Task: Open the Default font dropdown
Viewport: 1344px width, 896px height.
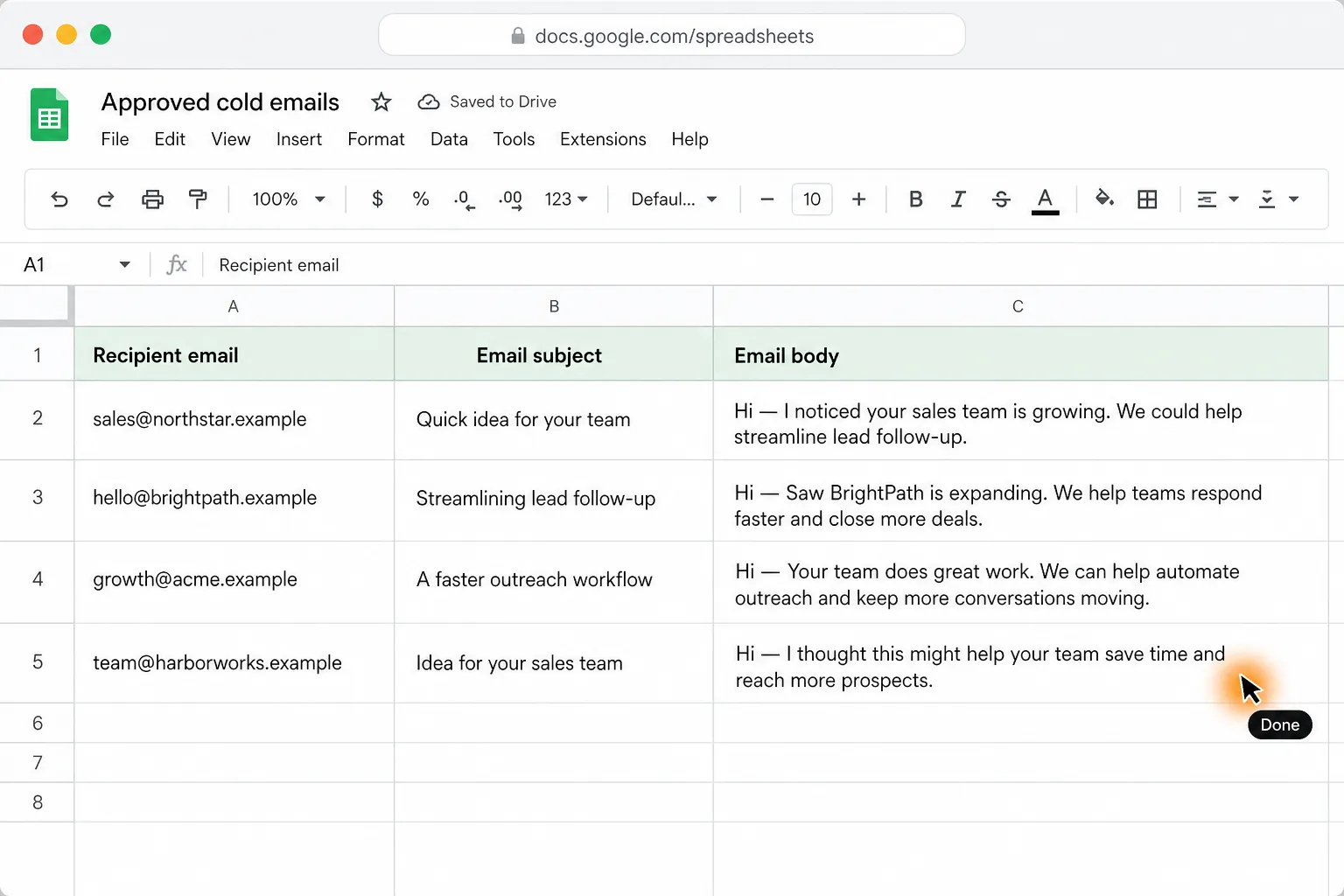Action: click(674, 199)
